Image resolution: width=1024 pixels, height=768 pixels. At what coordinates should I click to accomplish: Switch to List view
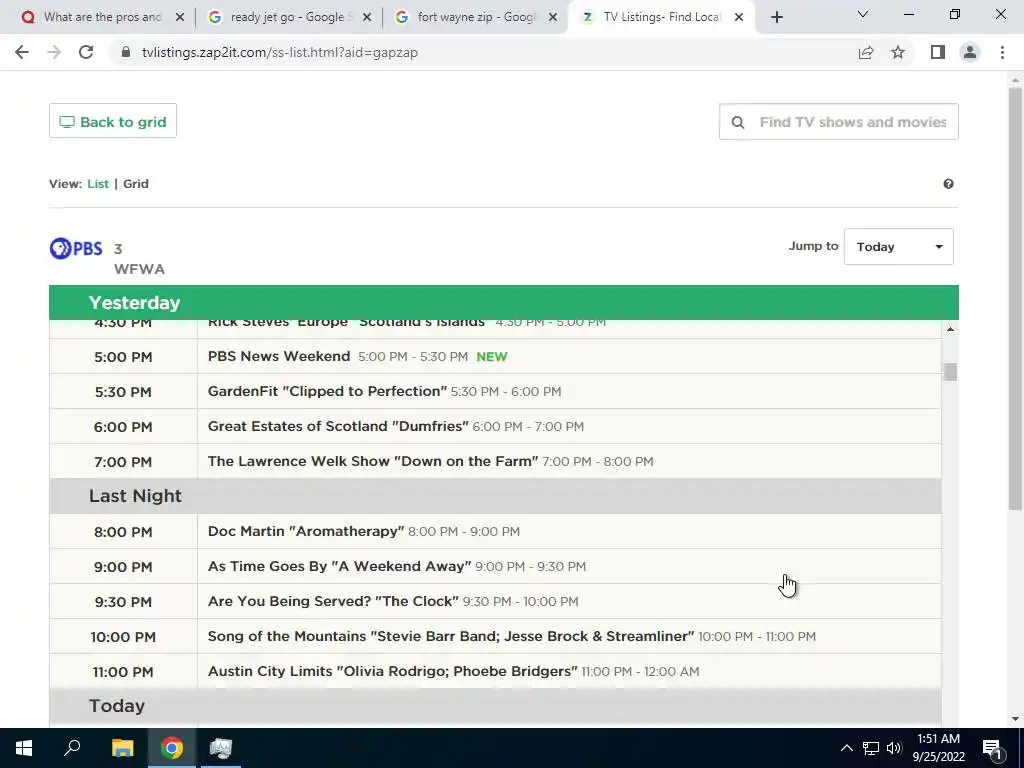click(x=98, y=184)
